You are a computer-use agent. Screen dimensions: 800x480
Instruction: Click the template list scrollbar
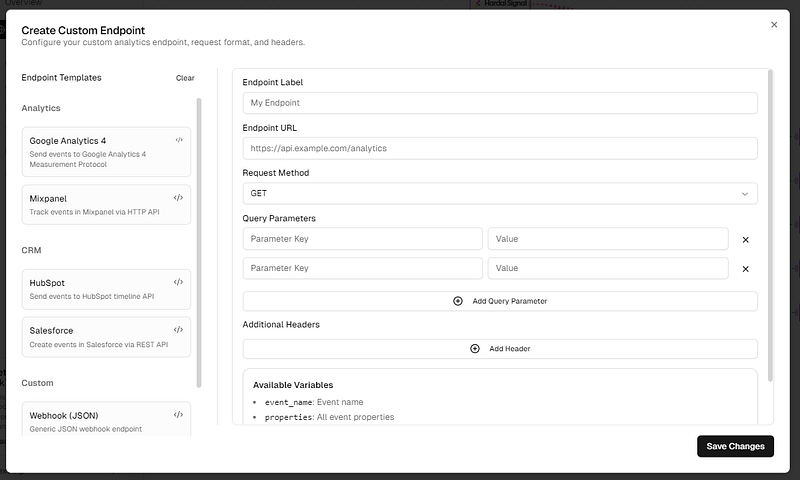click(x=199, y=243)
